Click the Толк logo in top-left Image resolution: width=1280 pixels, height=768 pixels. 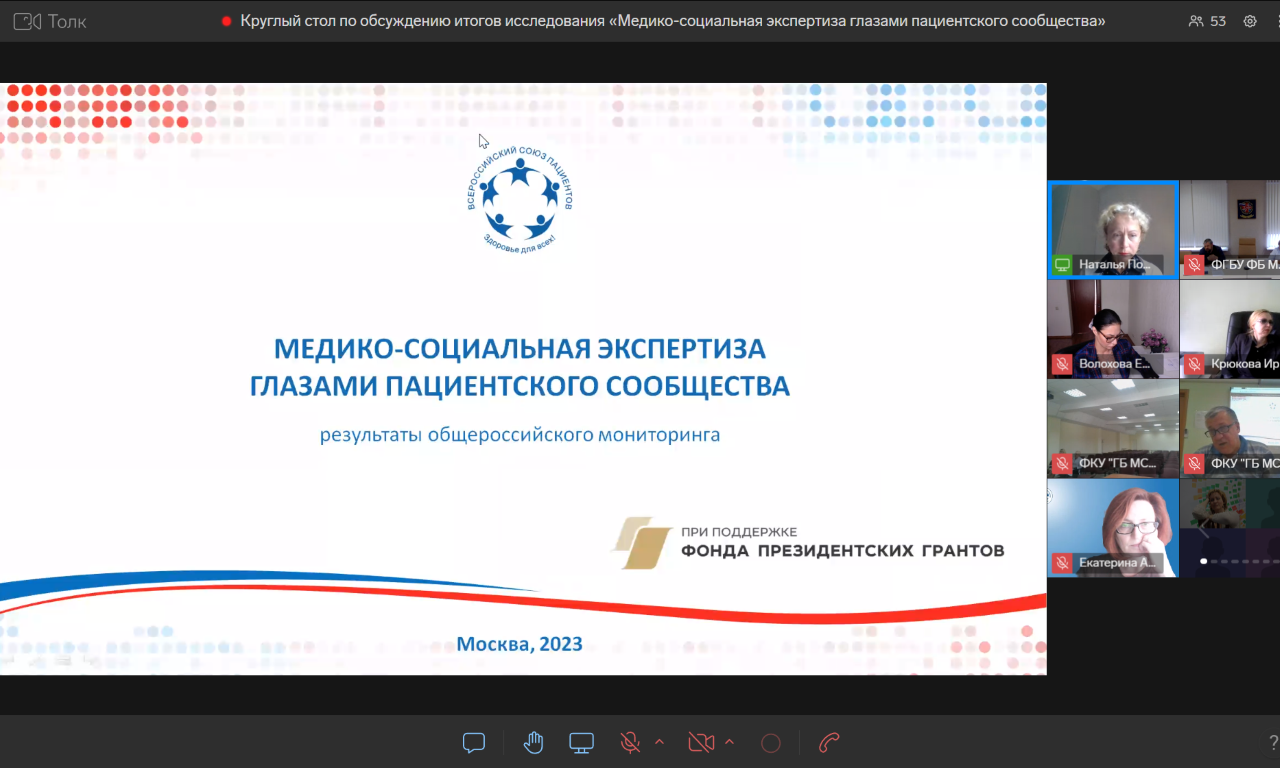[x=50, y=21]
